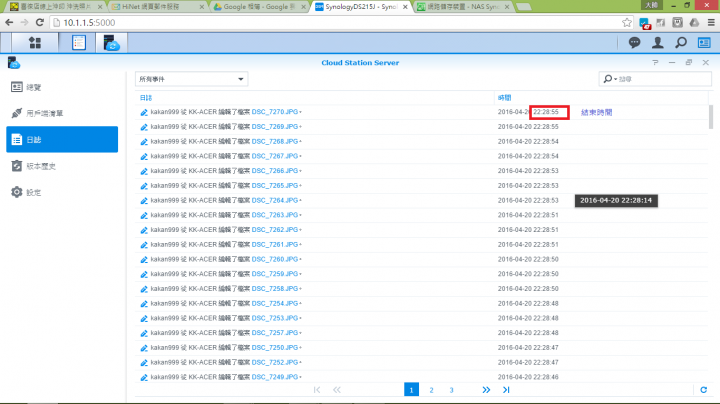The image size is (720, 404).
Task: Close the Google Photos browser tab
Action: pos(304,7)
